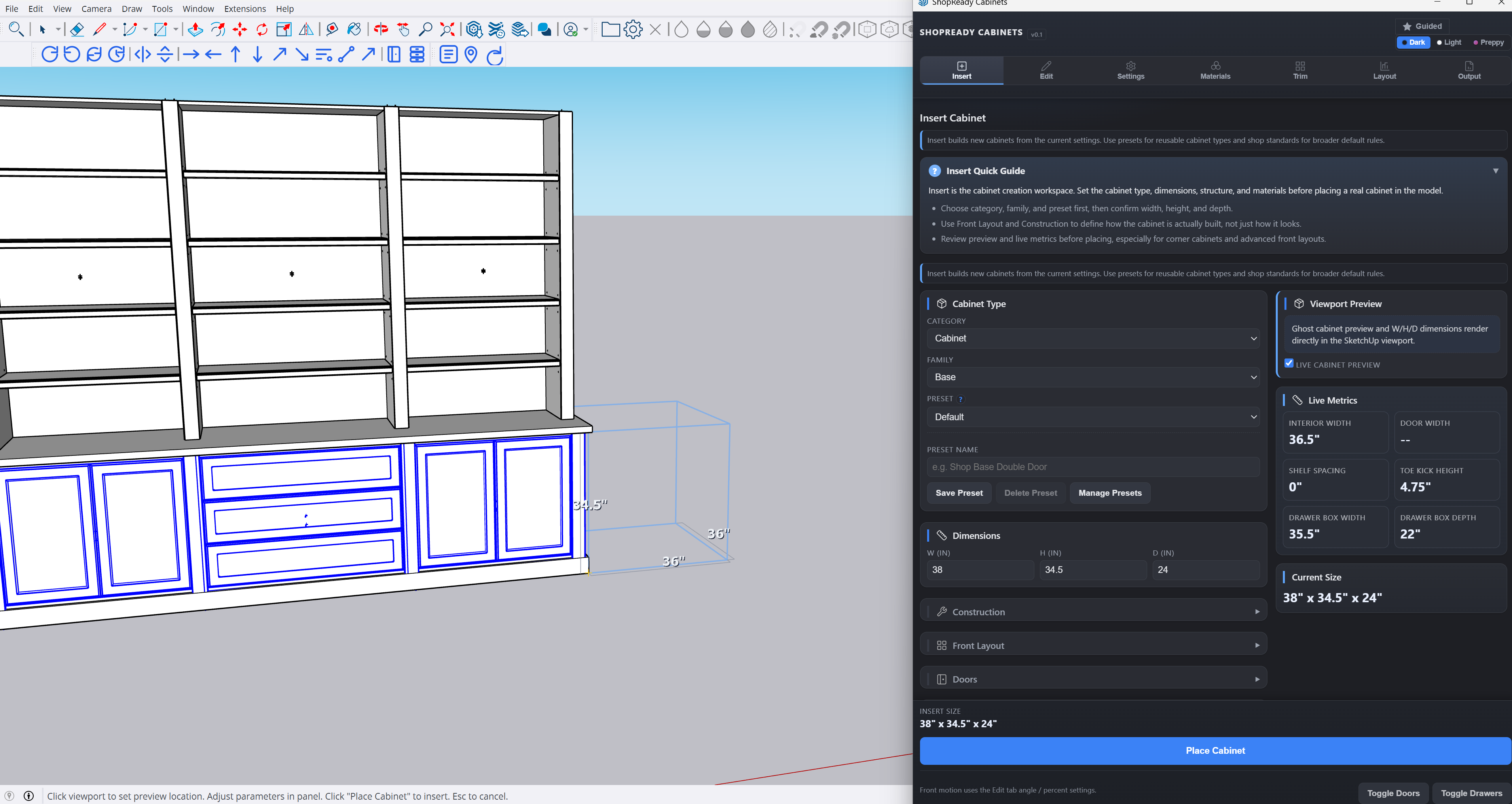This screenshot has width=1512, height=804.
Task: Open Manage Presets
Action: click(1109, 493)
